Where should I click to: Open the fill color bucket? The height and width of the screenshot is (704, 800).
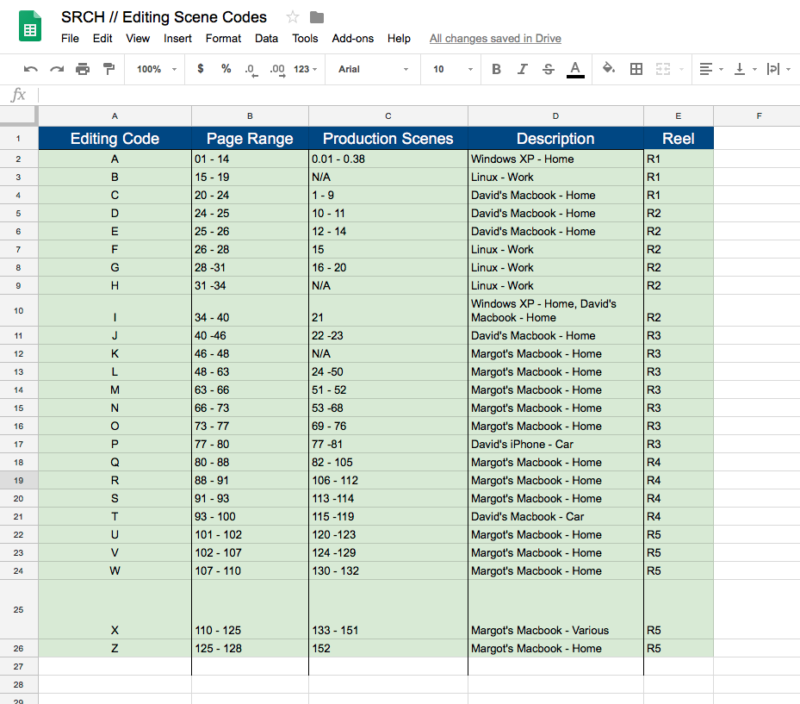coord(608,68)
